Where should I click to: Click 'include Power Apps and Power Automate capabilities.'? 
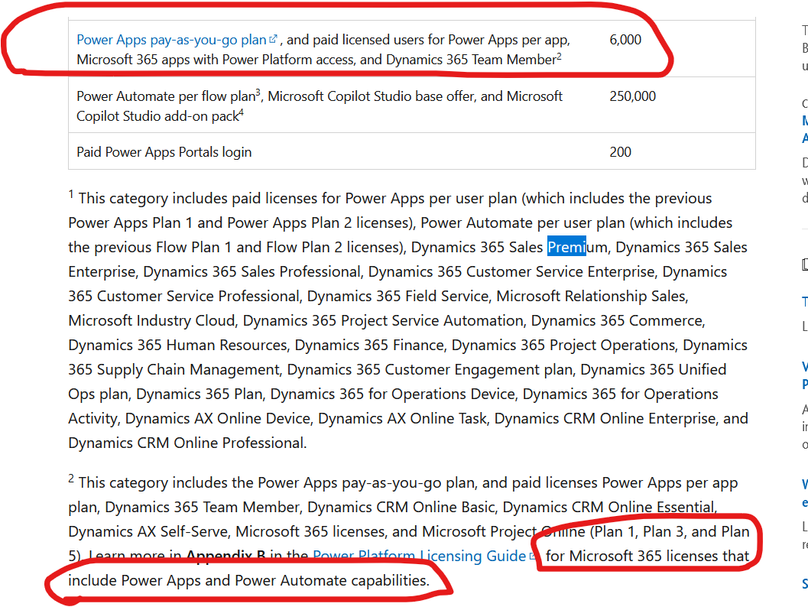coord(248,580)
